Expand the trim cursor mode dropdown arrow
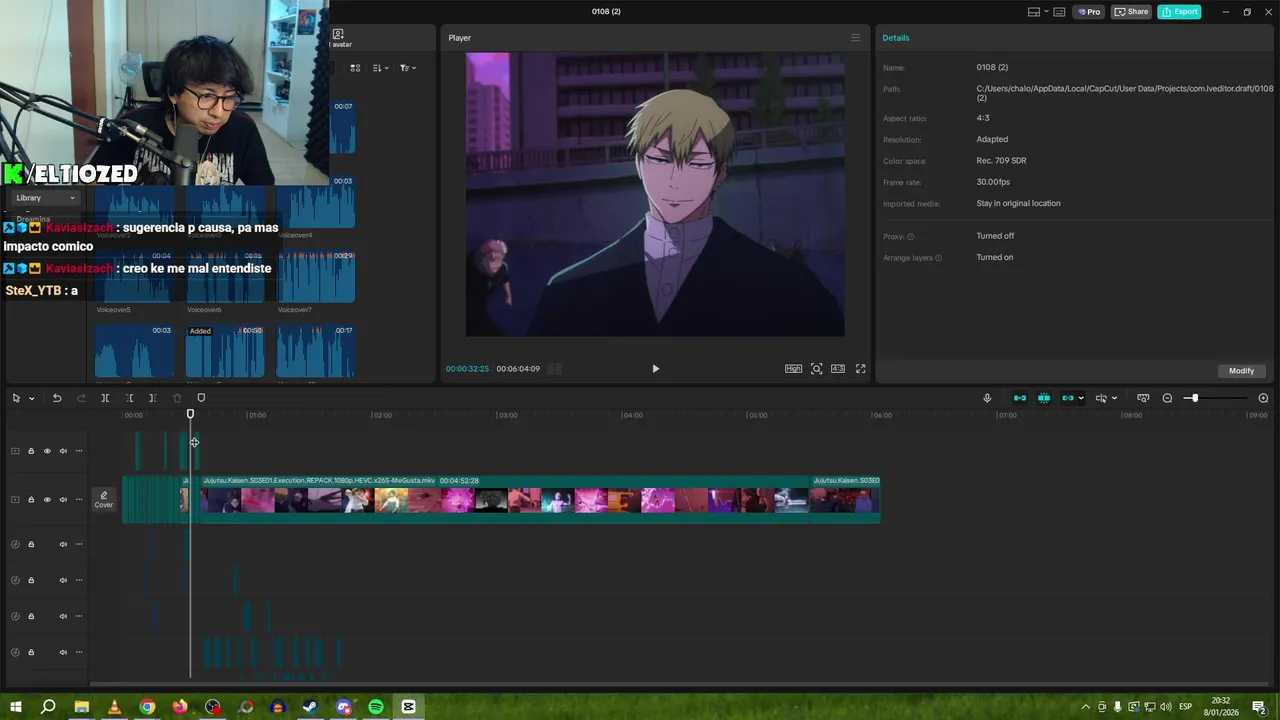1280x720 pixels. click(1114, 398)
